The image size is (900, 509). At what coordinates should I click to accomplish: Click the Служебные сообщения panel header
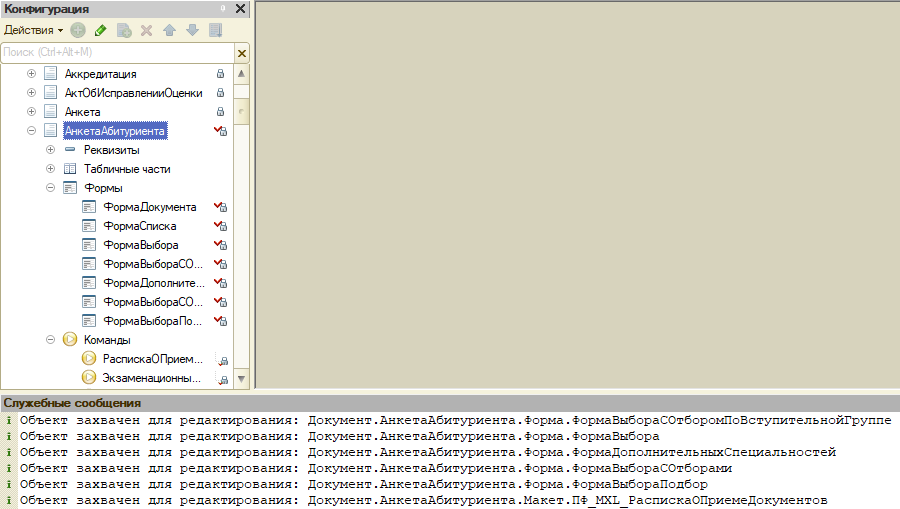click(450, 403)
